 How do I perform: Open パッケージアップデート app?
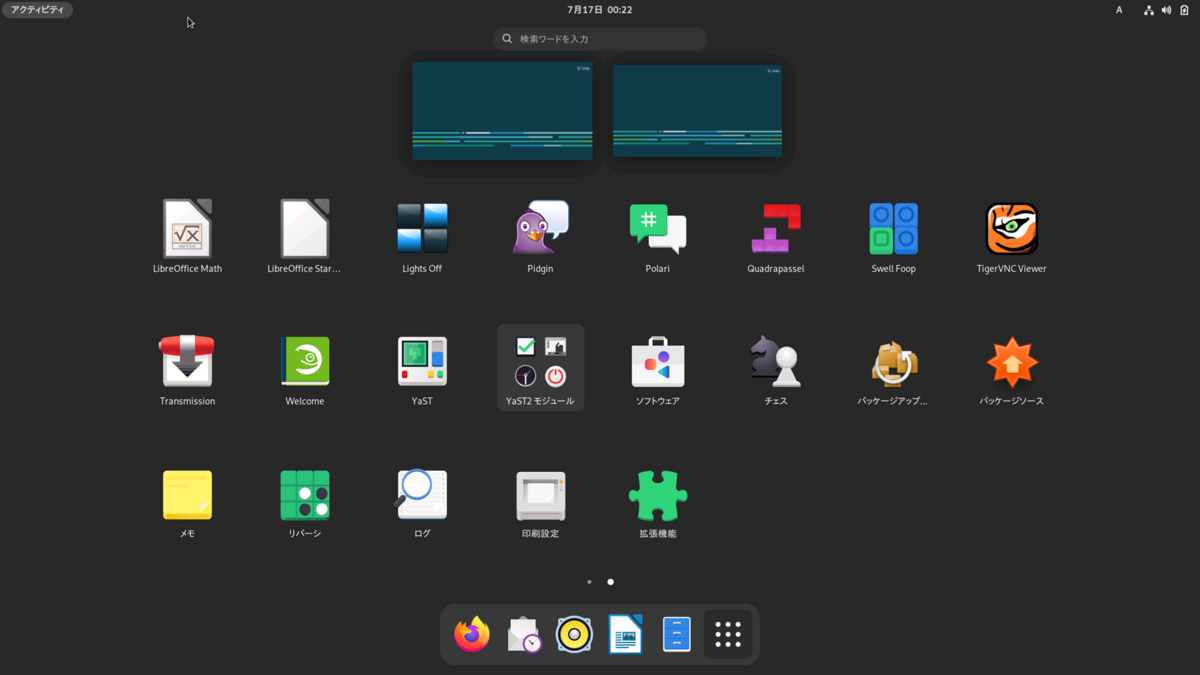point(893,369)
